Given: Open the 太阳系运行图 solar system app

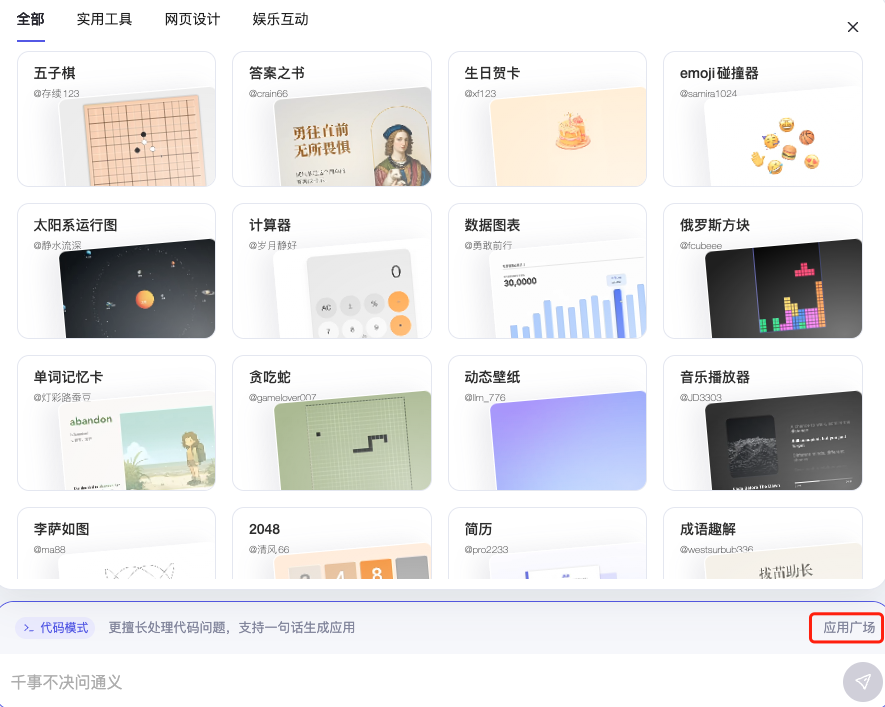Looking at the screenshot, I should (117, 271).
